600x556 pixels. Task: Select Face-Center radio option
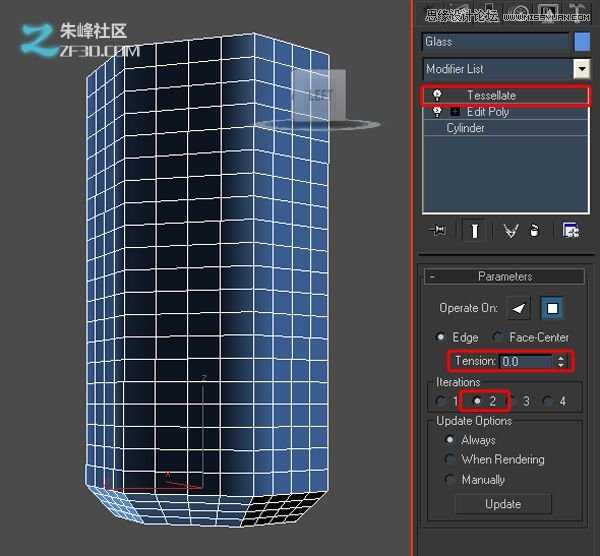point(499,338)
